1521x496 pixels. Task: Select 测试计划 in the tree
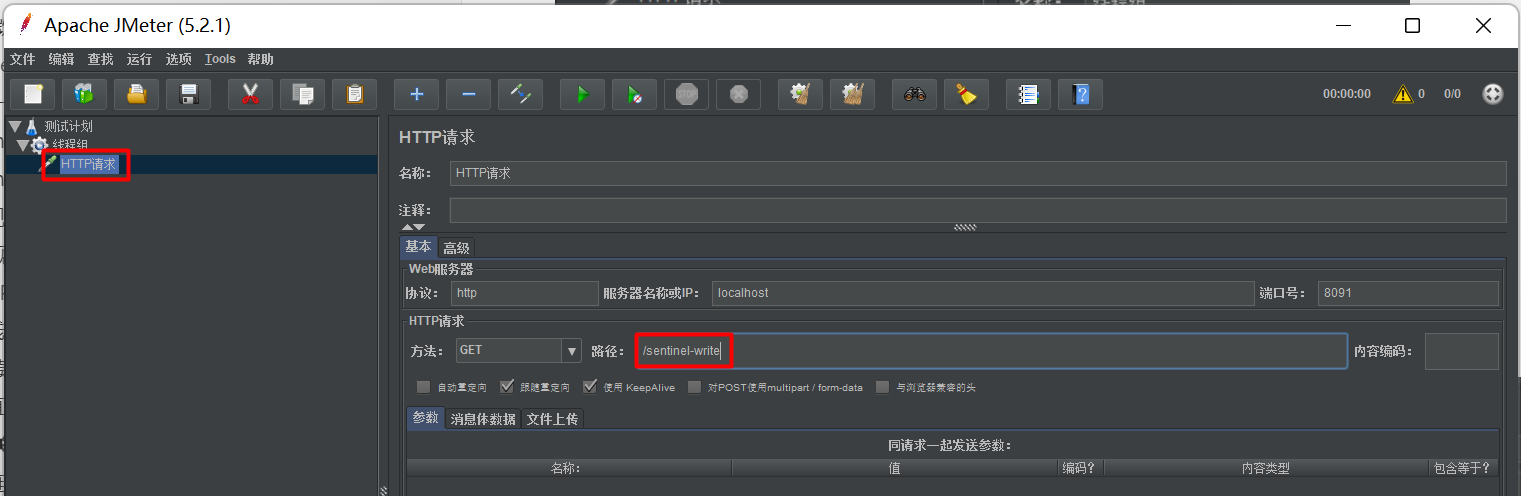coord(69,126)
